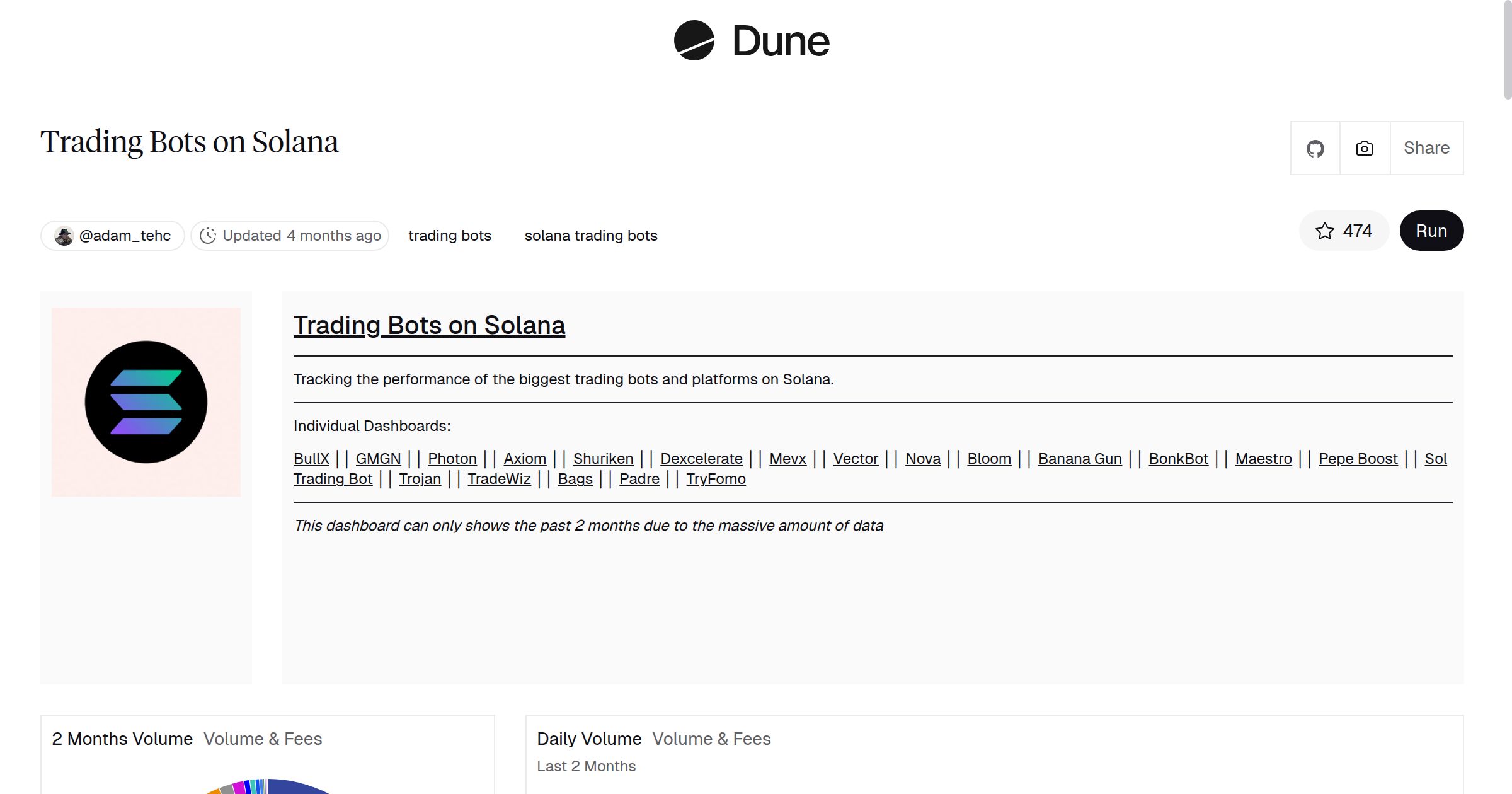Open the Trojan dashboard link
This screenshot has width=1512, height=794.
pos(420,479)
